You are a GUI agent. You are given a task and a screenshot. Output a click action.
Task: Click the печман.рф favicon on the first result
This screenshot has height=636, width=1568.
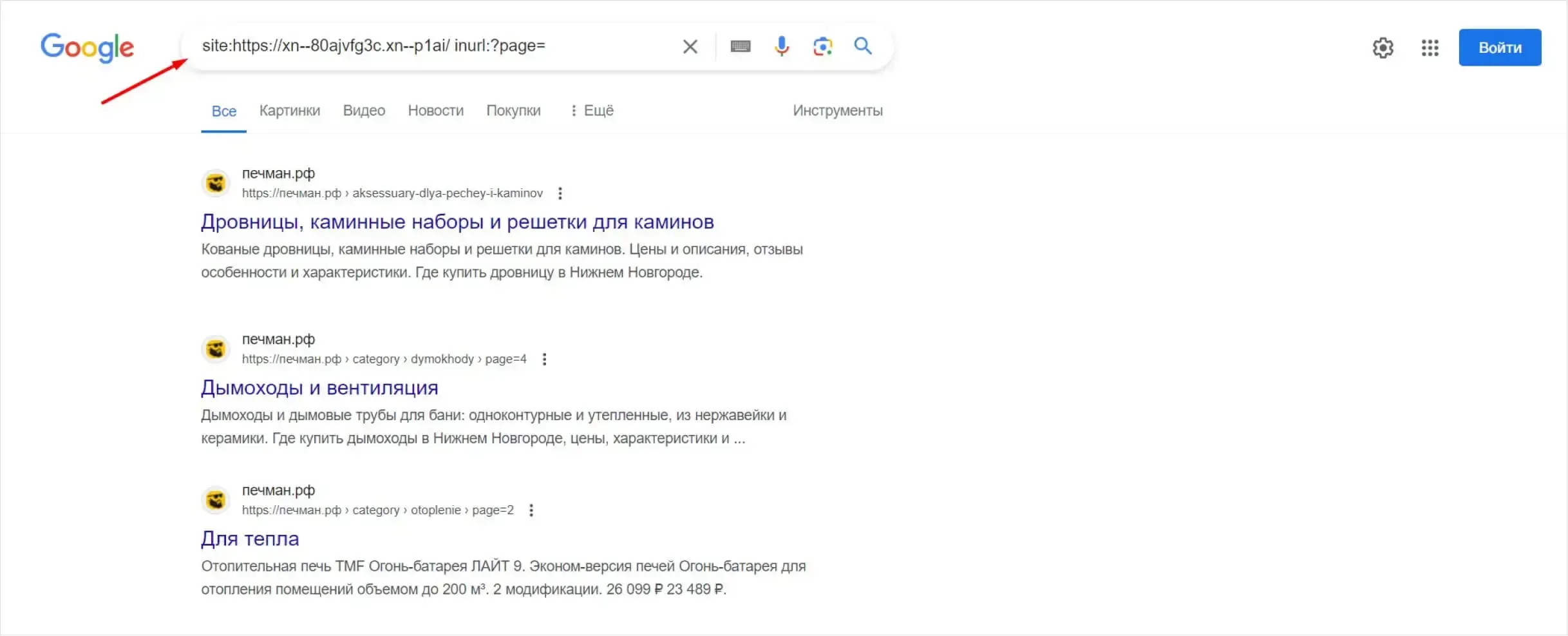point(216,183)
